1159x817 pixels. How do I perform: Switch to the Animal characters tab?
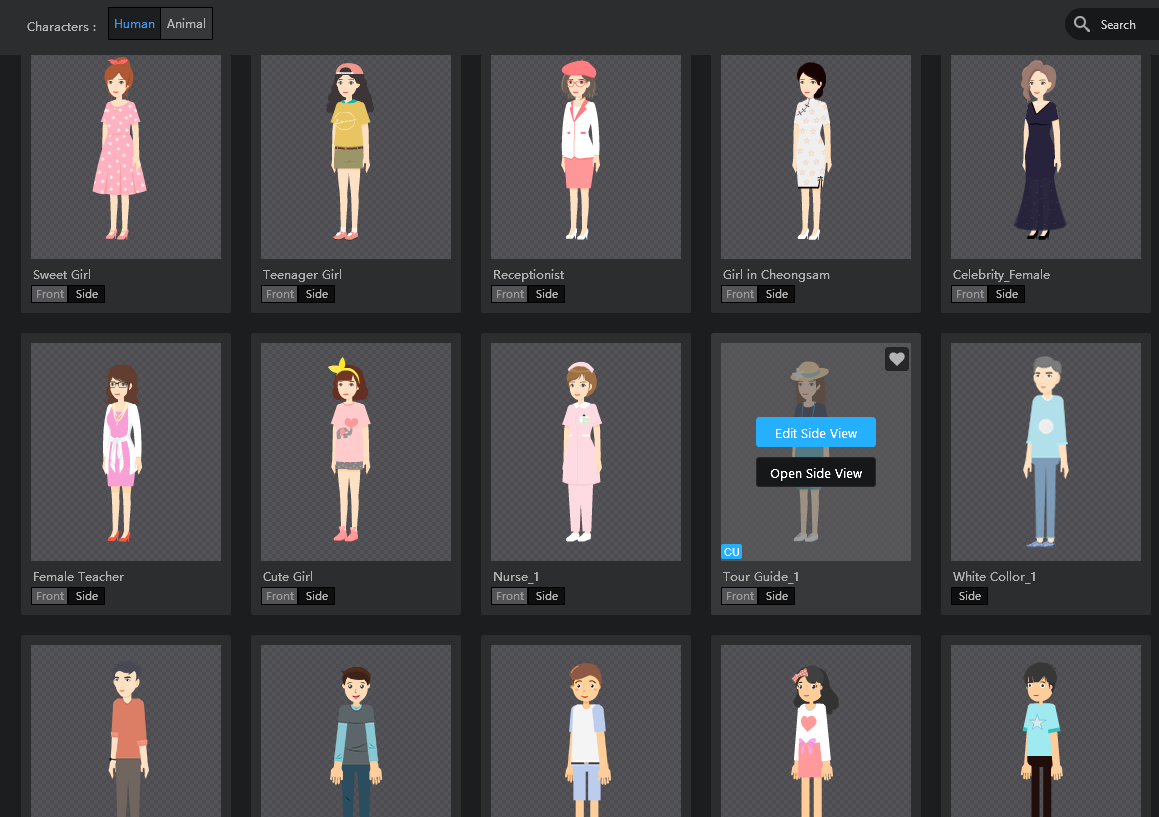pyautogui.click(x=186, y=23)
